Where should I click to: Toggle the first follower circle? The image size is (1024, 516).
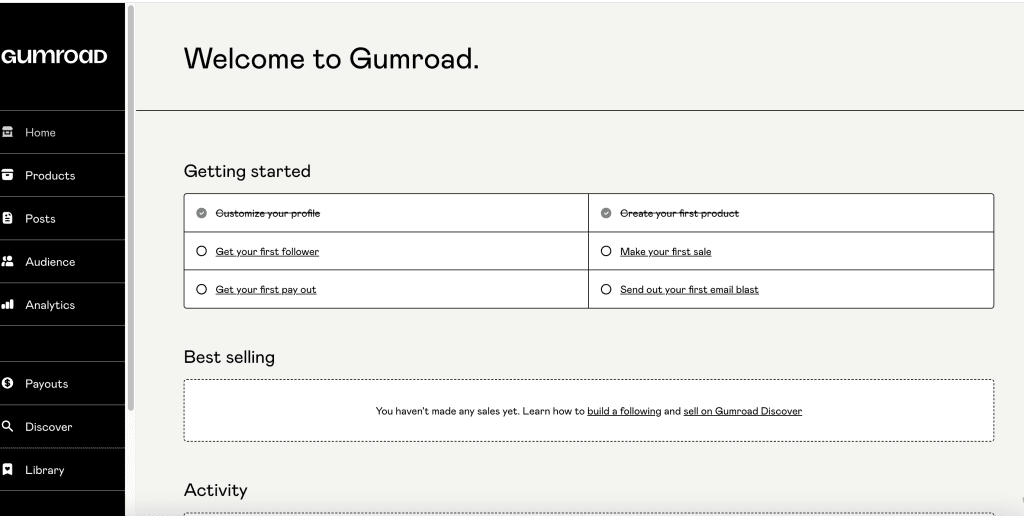click(201, 252)
